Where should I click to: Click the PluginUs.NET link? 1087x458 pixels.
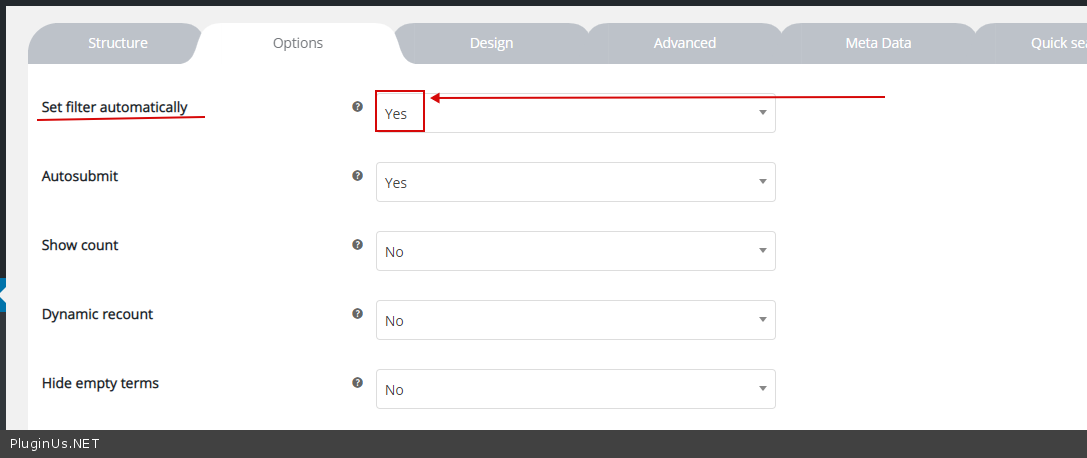[55, 444]
